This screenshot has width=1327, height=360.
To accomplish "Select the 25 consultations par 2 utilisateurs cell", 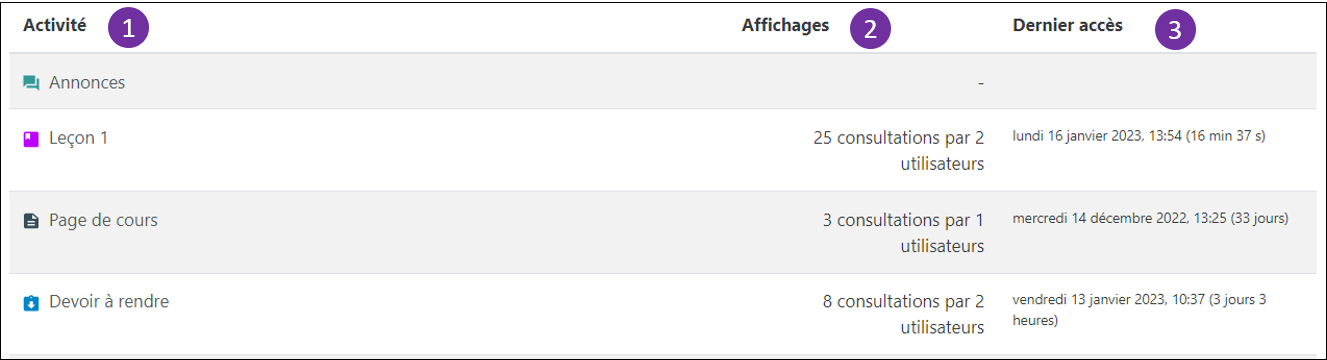I will (899, 151).
